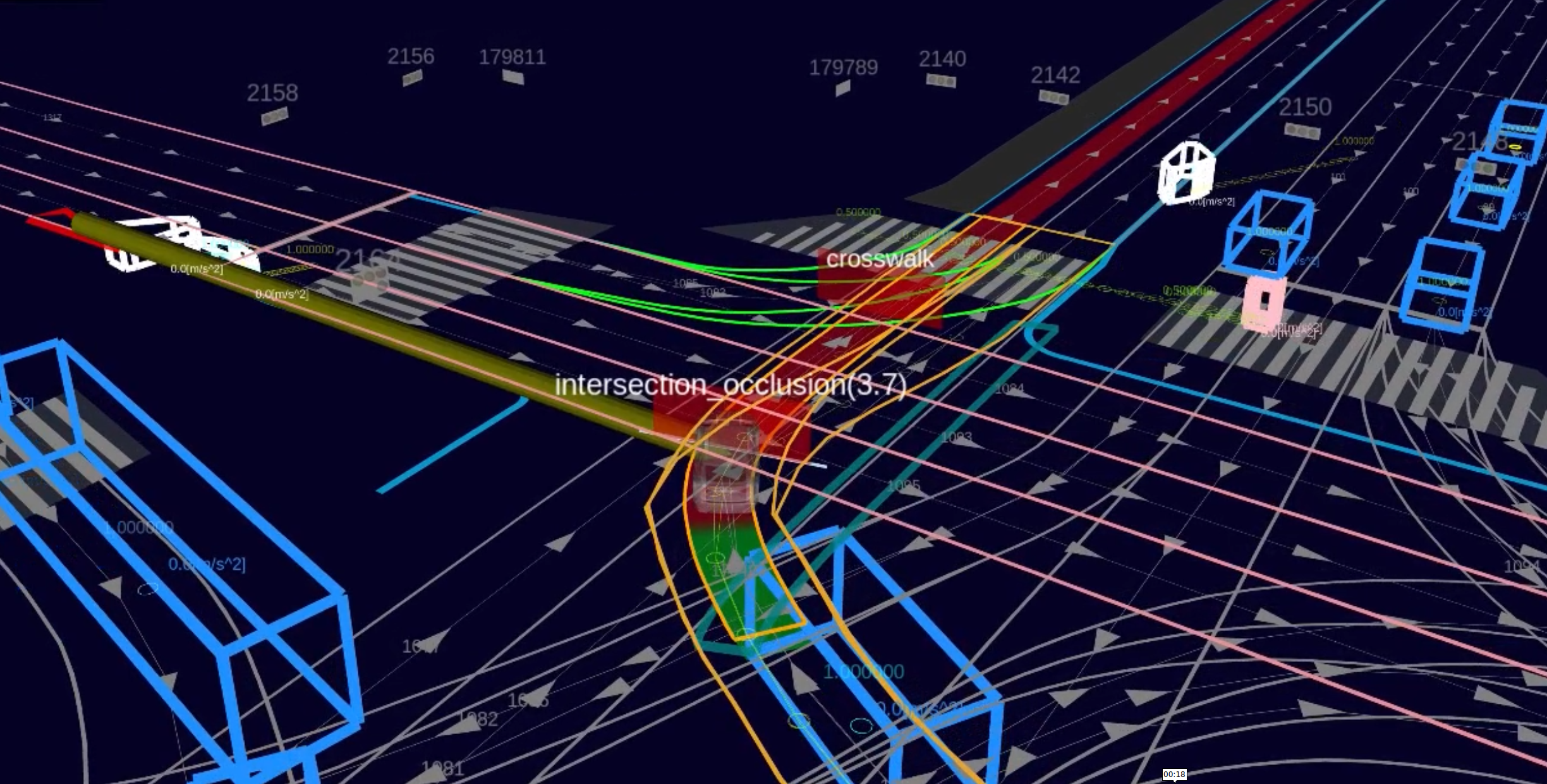The image size is (1547, 784).
Task: Click traffic light marker 179811
Action: [x=513, y=77]
